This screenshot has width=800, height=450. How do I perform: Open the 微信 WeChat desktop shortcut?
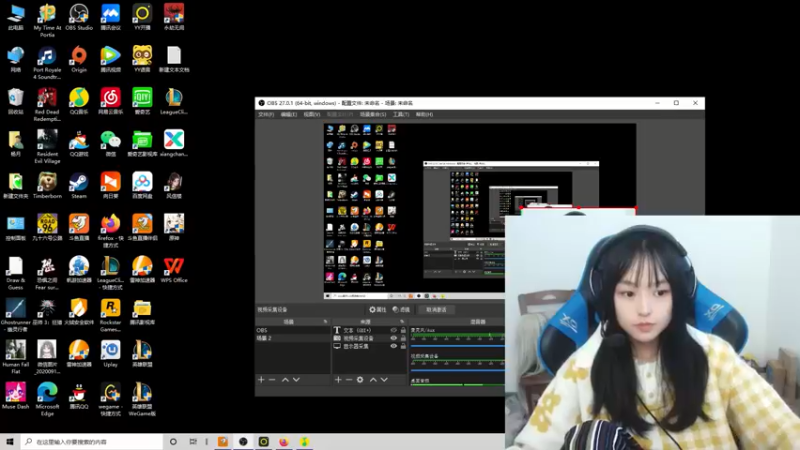[111, 143]
